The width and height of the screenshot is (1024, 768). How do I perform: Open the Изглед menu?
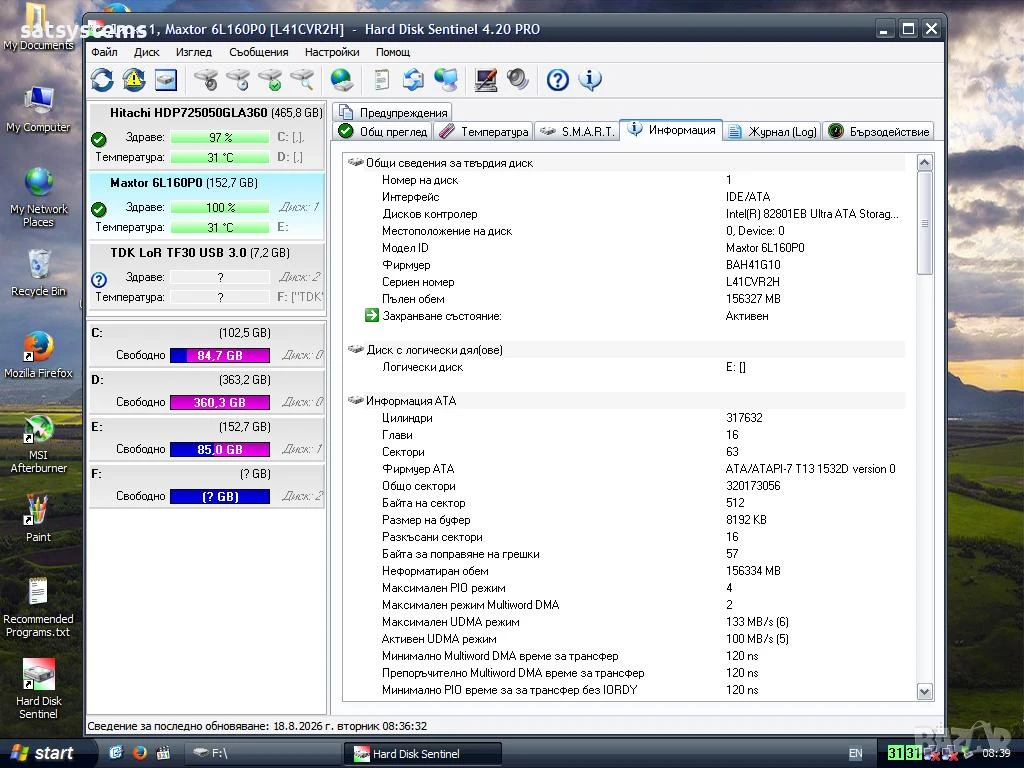[193, 52]
